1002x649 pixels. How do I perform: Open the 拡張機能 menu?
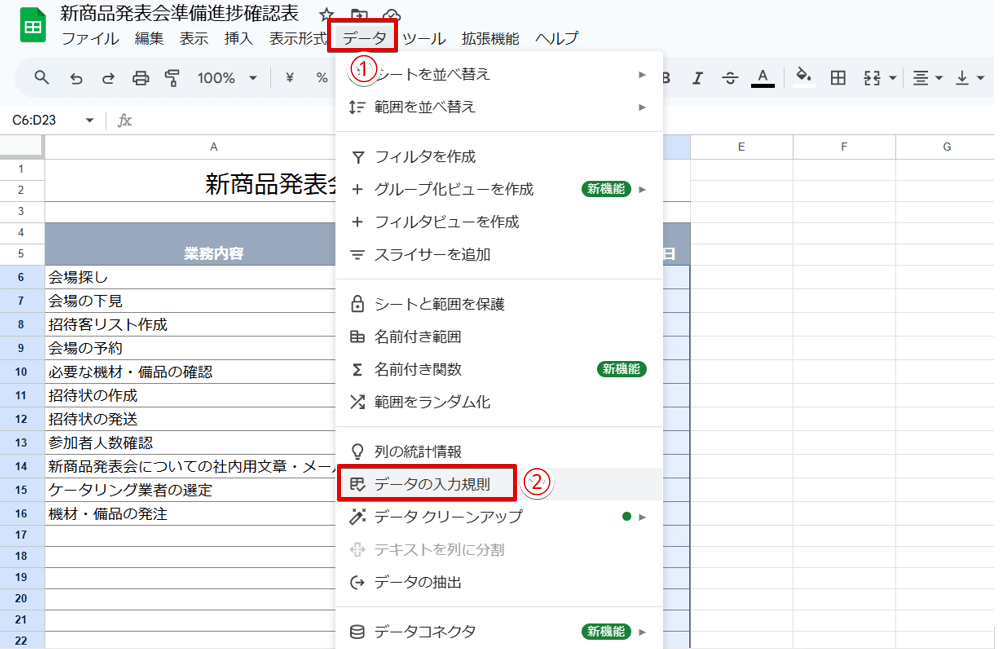pyautogui.click(x=490, y=38)
